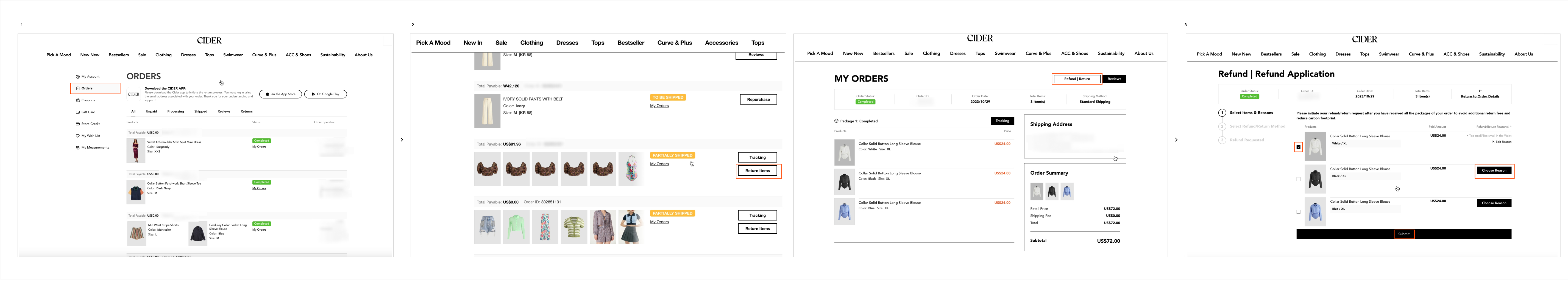Open New In on the second panel navigation

[473, 43]
